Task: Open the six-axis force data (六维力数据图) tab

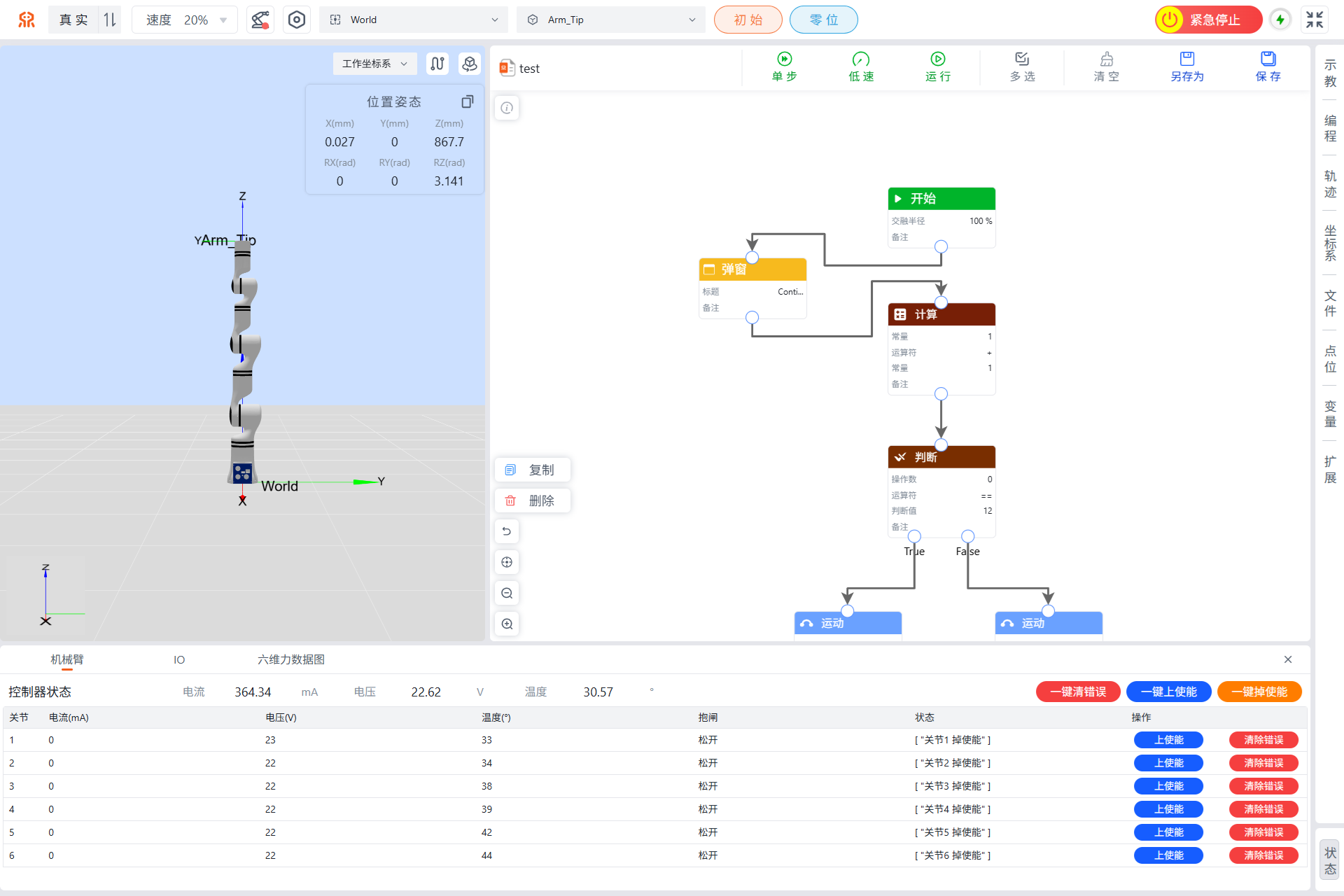Action: coord(290,659)
